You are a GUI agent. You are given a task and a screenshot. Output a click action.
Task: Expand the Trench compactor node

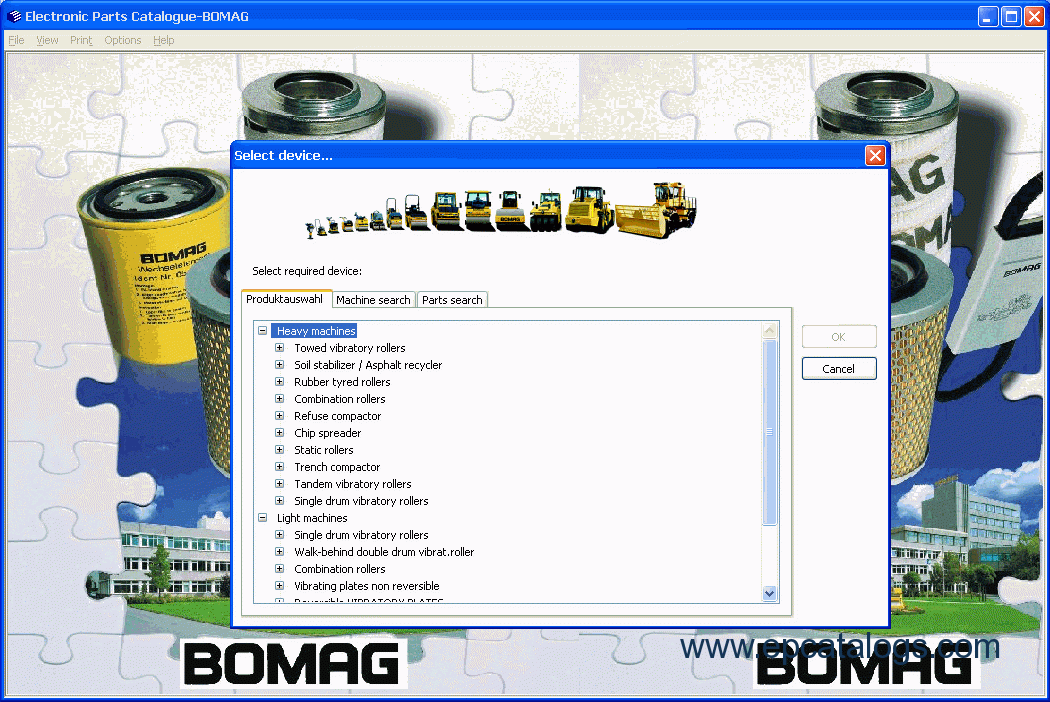coord(280,467)
